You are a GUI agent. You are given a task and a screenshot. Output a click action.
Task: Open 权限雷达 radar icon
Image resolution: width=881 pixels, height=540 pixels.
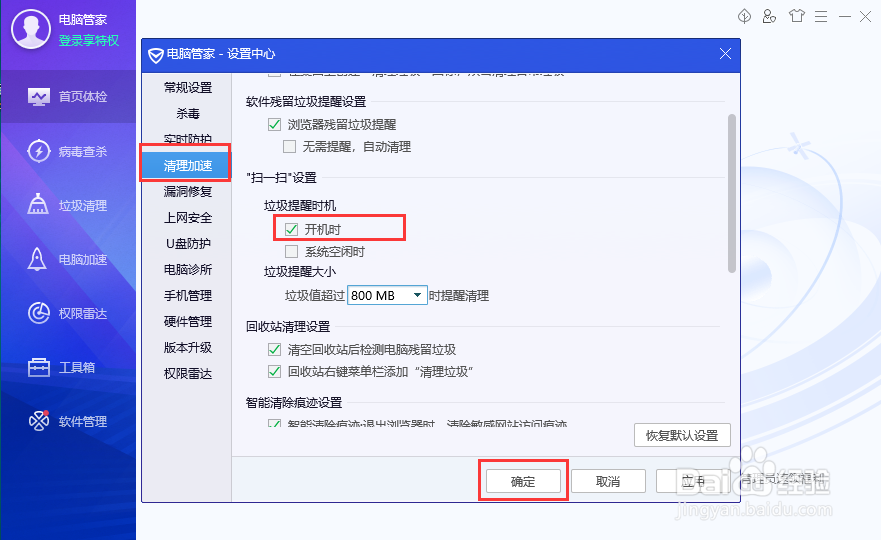point(39,313)
